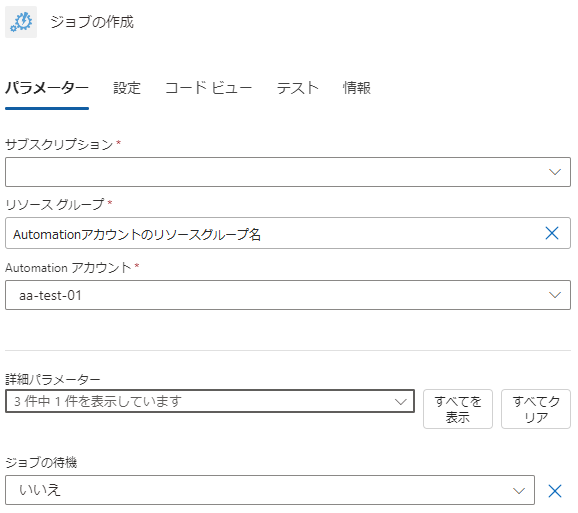Click the いいえ value in ジョブの待機

(x=40, y=490)
